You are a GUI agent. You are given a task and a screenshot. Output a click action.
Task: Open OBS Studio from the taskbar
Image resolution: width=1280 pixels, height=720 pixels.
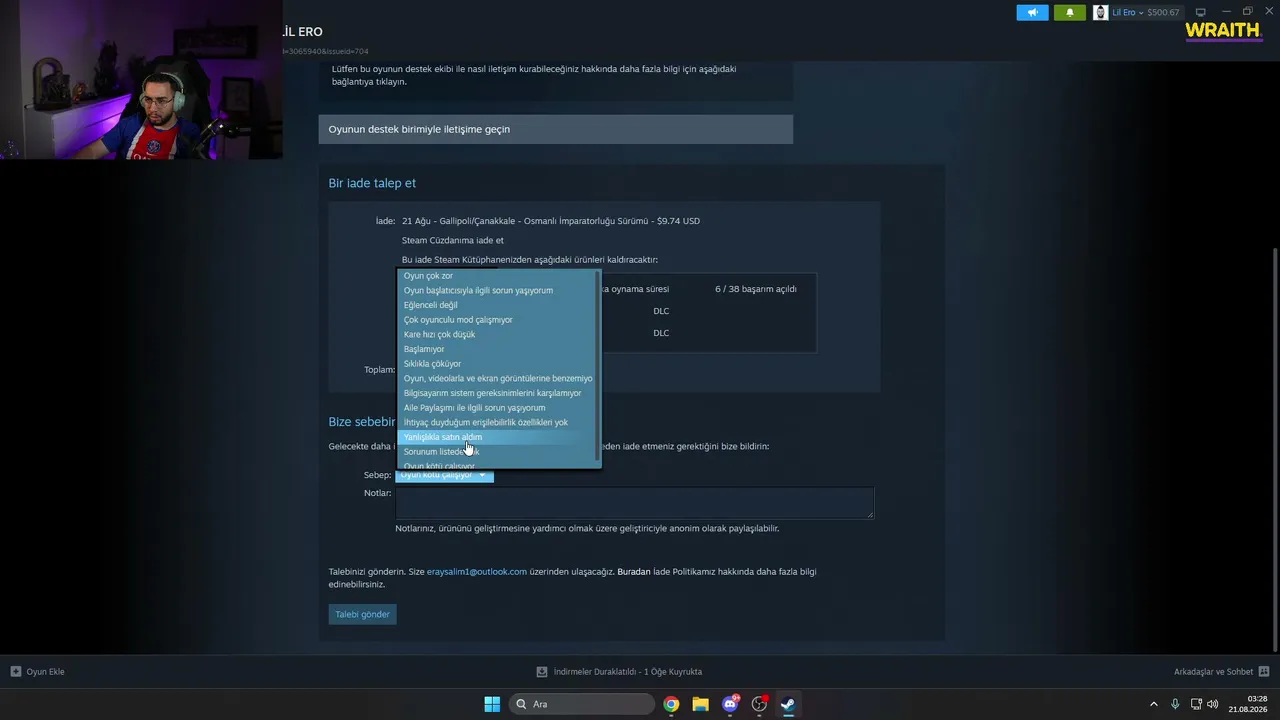(x=759, y=704)
